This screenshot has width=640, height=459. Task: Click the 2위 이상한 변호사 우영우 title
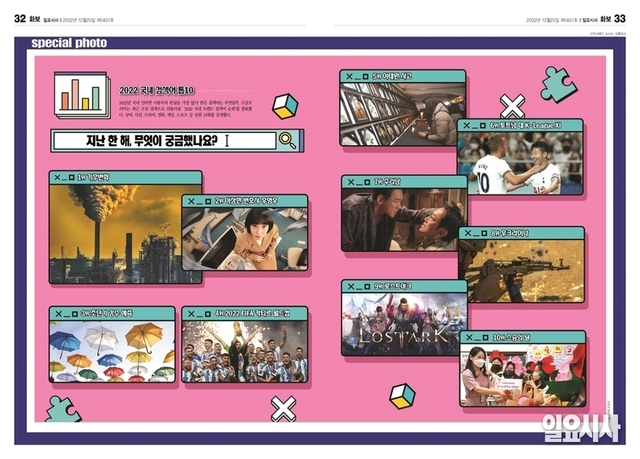pos(246,201)
